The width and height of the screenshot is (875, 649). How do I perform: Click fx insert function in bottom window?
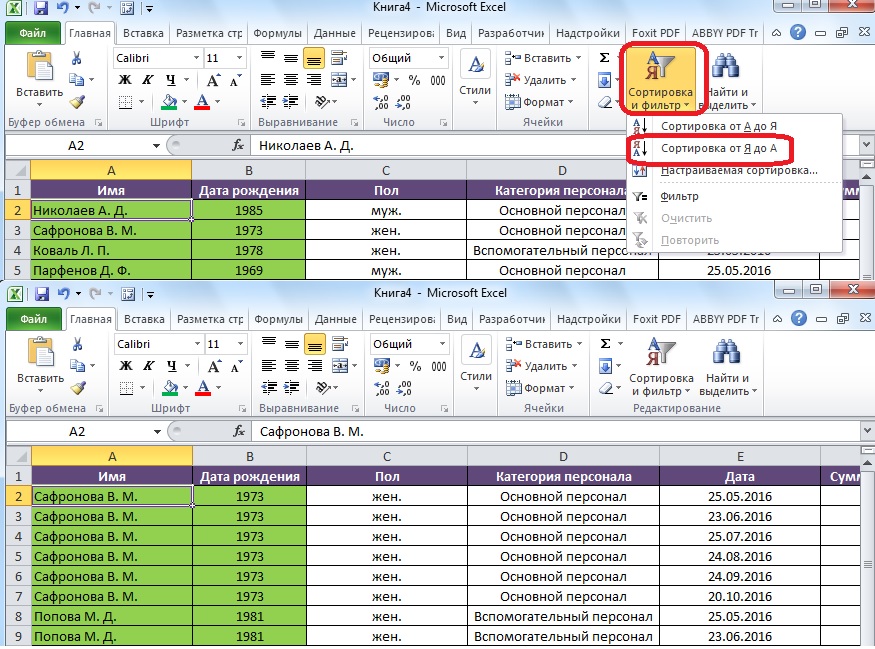click(x=239, y=432)
